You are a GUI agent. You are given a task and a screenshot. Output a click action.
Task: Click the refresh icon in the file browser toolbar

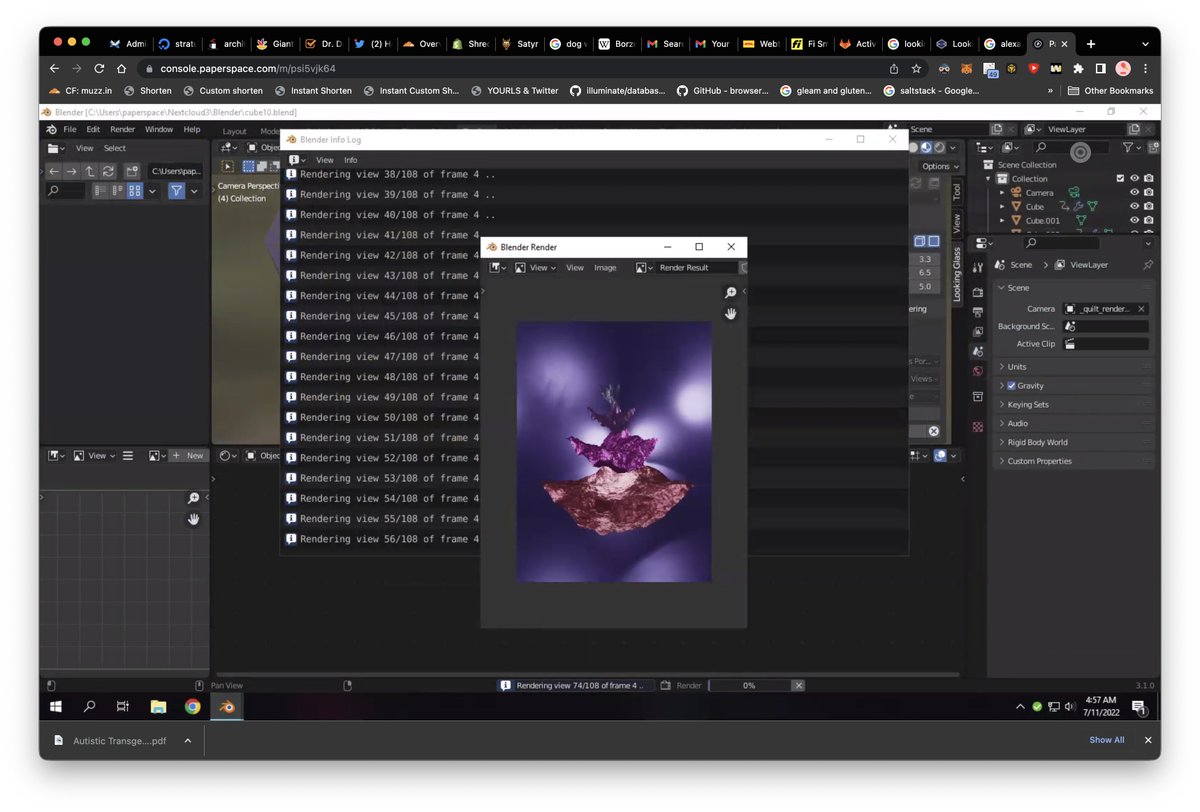click(108, 171)
